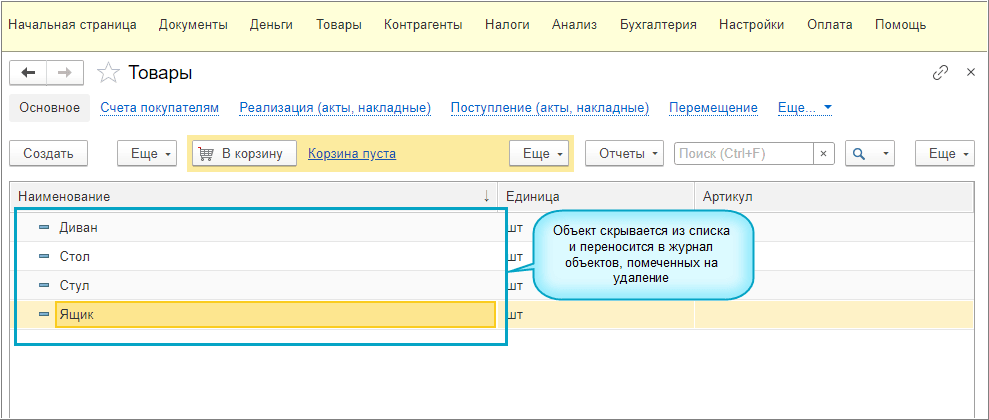The width and height of the screenshot is (989, 420).
Task: Open Корзина пуста link
Action: (x=352, y=154)
